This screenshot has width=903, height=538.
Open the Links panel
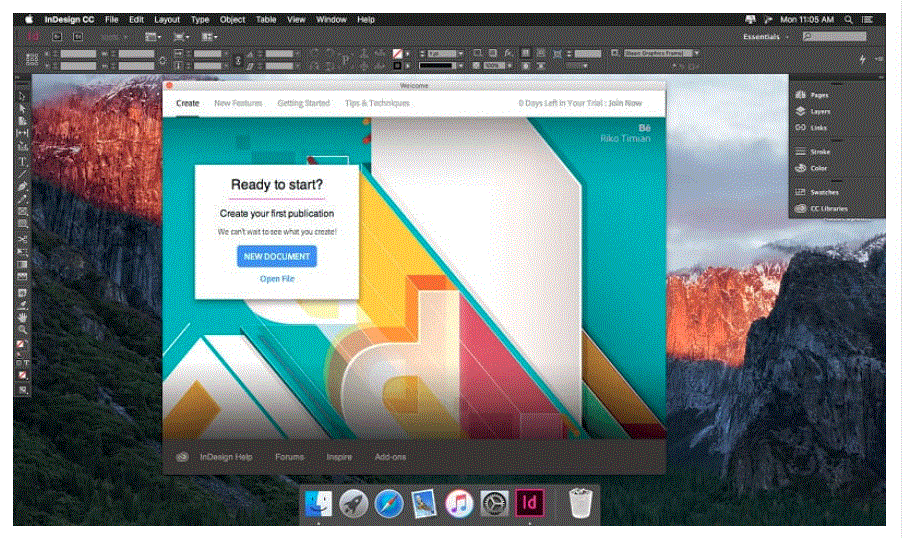tap(811, 128)
